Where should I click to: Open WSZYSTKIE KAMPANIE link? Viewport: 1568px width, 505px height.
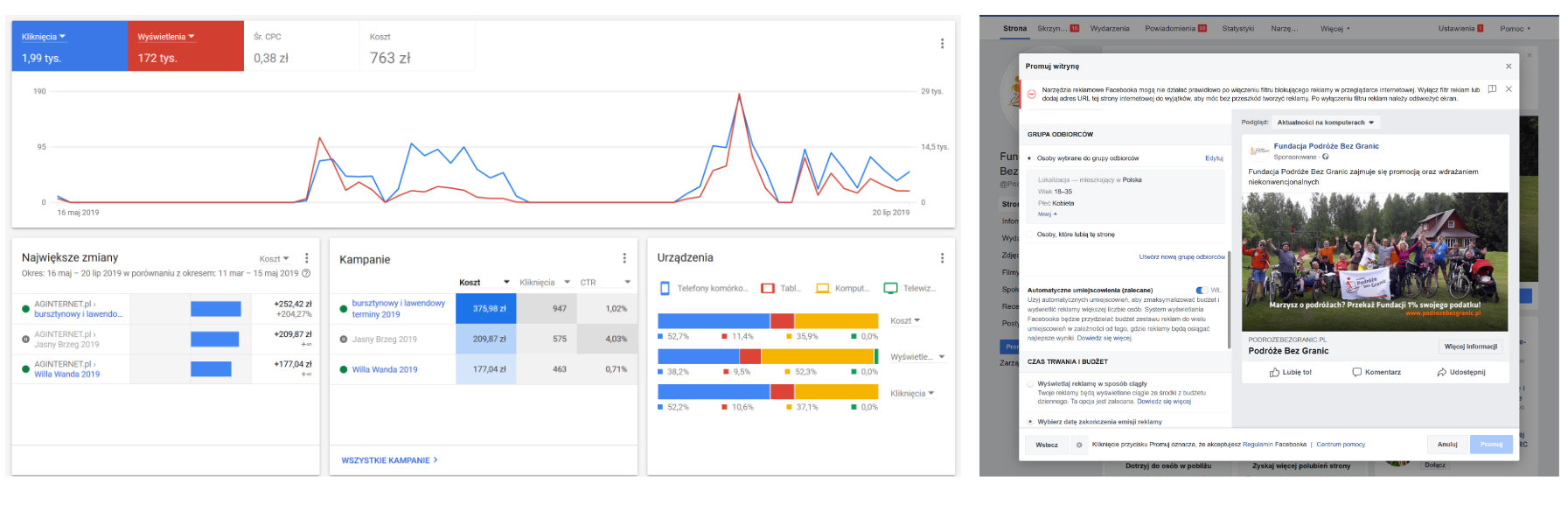(x=389, y=460)
